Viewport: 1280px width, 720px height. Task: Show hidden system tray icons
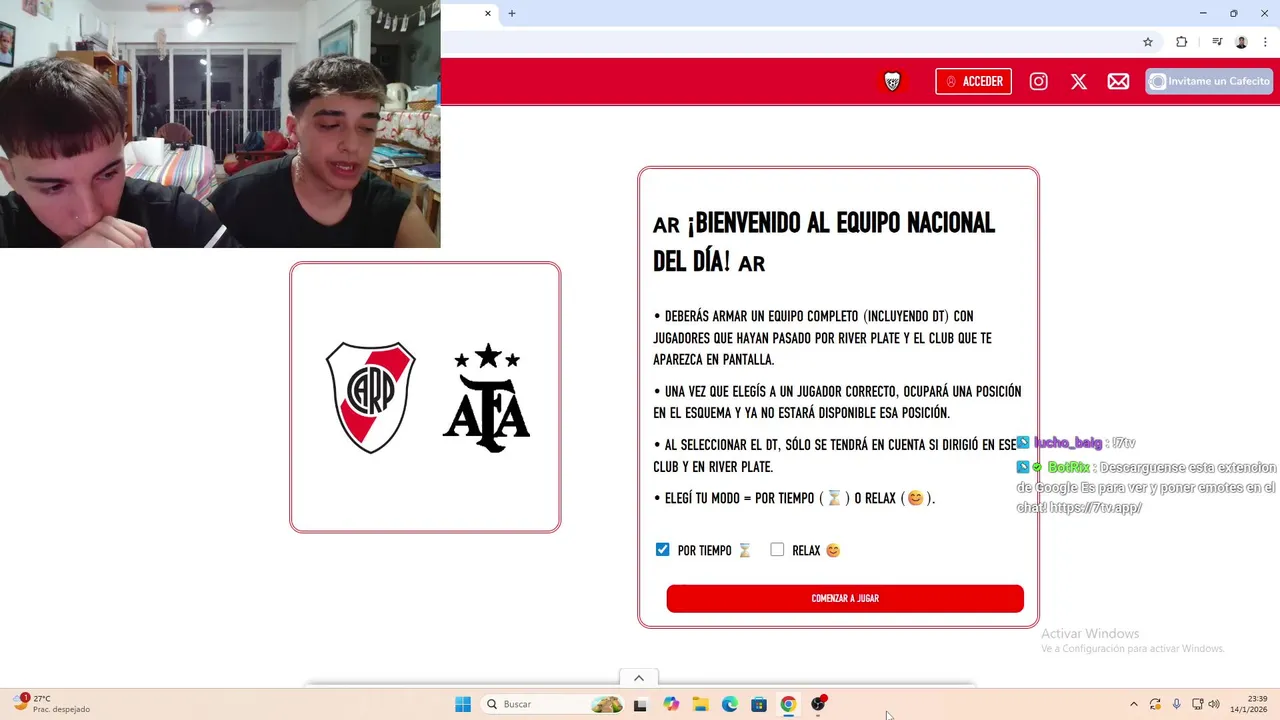[x=1133, y=704]
